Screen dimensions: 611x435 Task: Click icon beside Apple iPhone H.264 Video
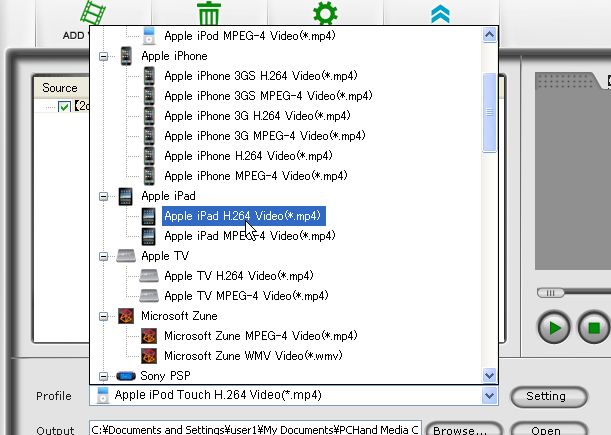pos(149,156)
